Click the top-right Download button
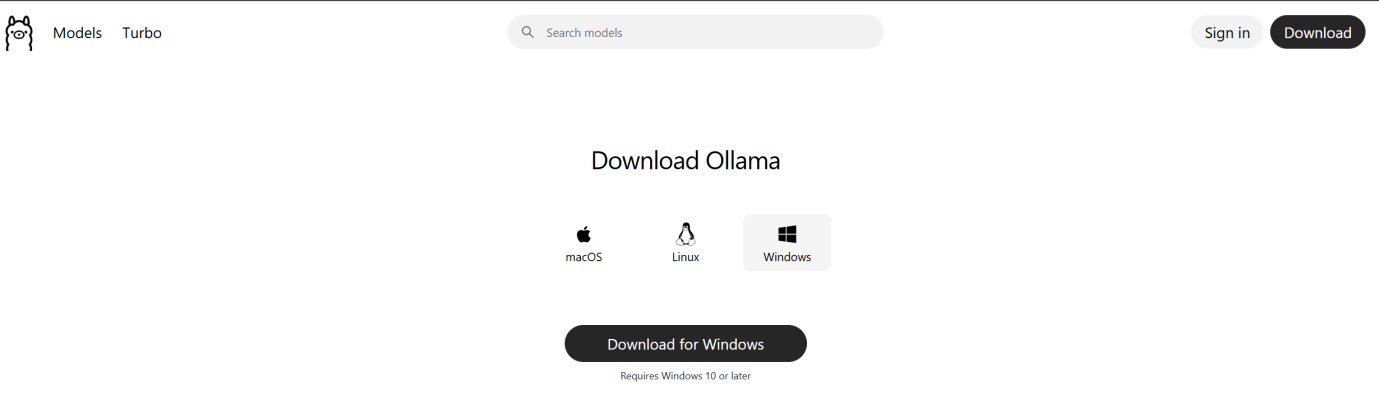 1318,32
